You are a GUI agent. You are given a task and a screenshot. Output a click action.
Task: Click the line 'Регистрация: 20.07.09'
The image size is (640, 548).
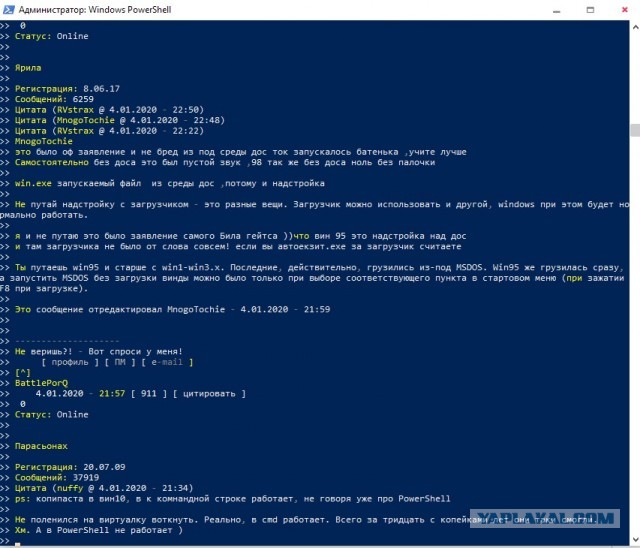(70, 467)
